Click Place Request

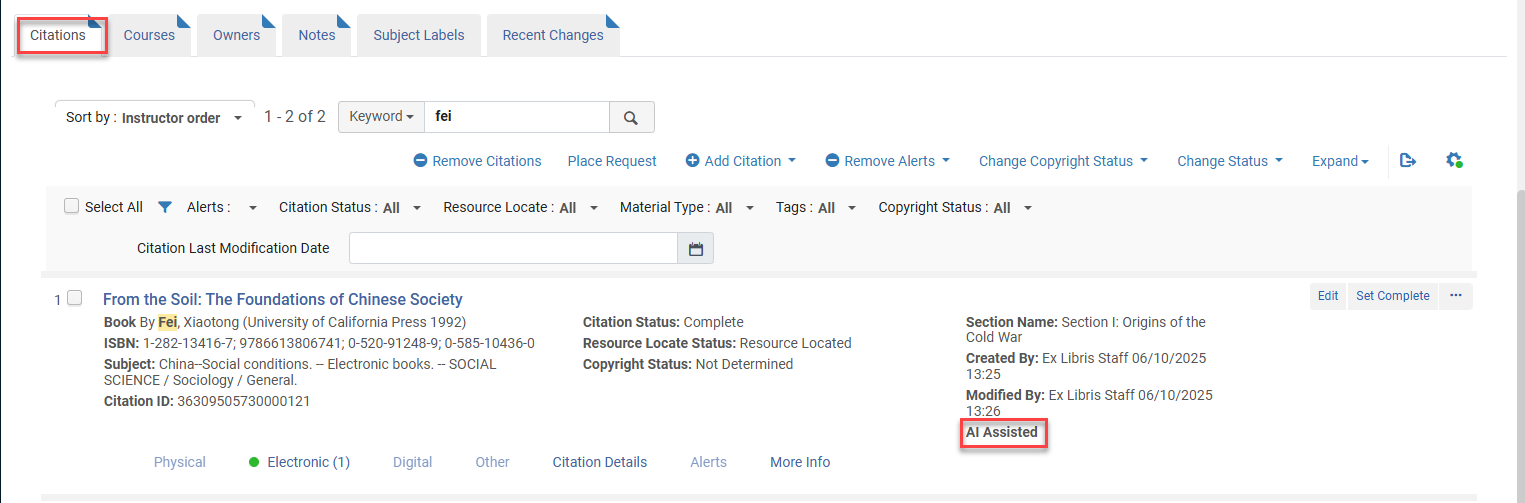tap(612, 161)
